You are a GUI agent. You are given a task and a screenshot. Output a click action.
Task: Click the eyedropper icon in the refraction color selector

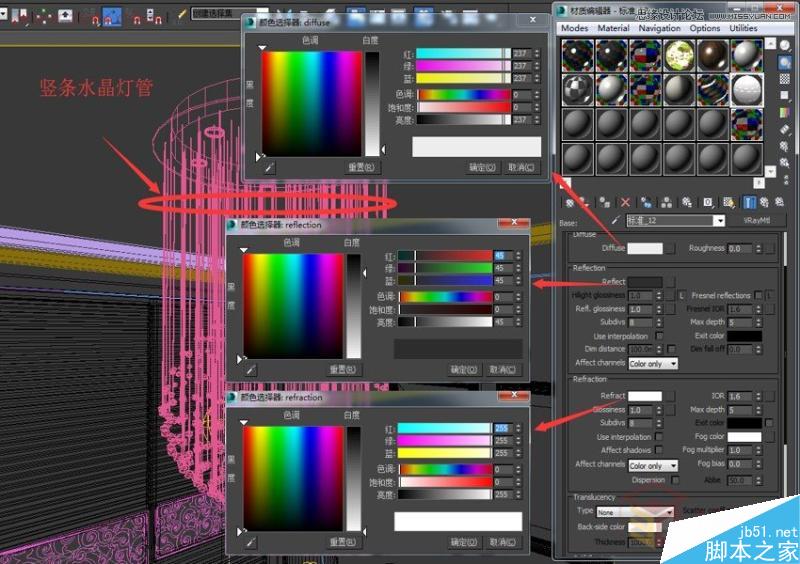251,542
